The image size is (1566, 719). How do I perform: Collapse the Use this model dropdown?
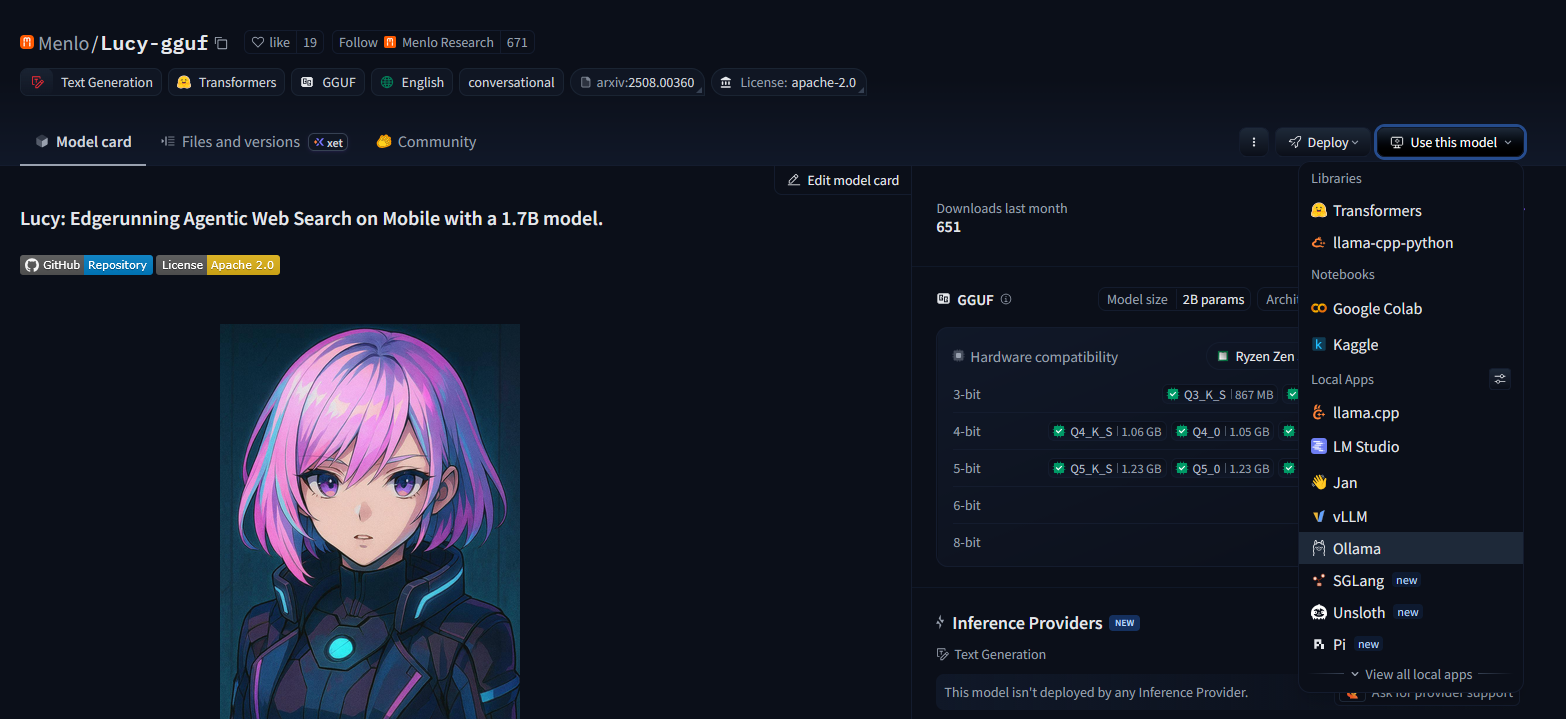1449,142
